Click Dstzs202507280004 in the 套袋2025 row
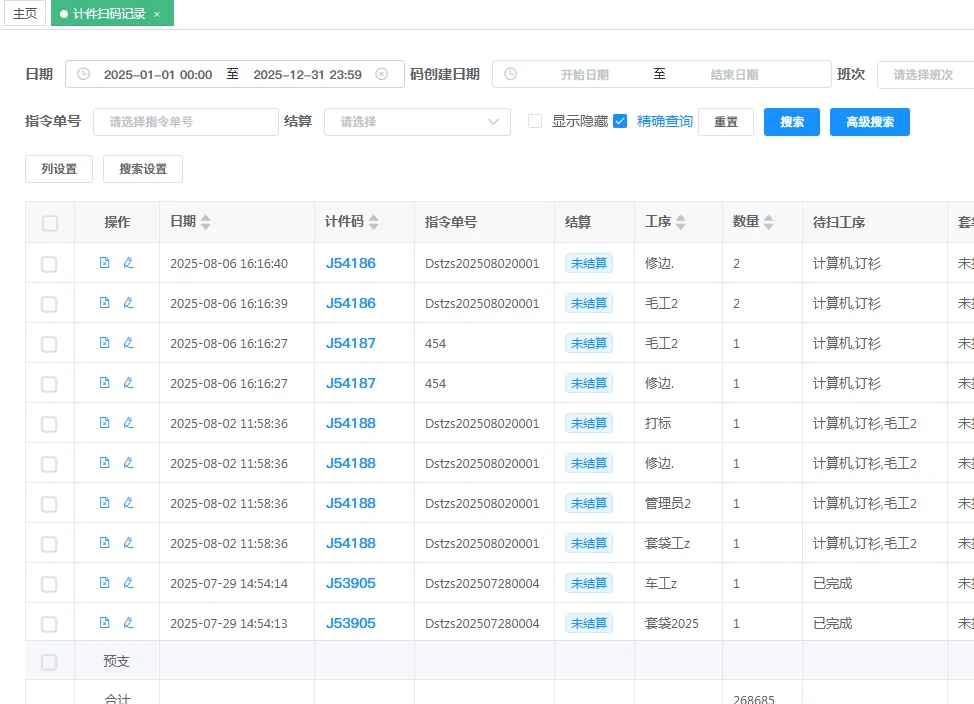 (482, 623)
